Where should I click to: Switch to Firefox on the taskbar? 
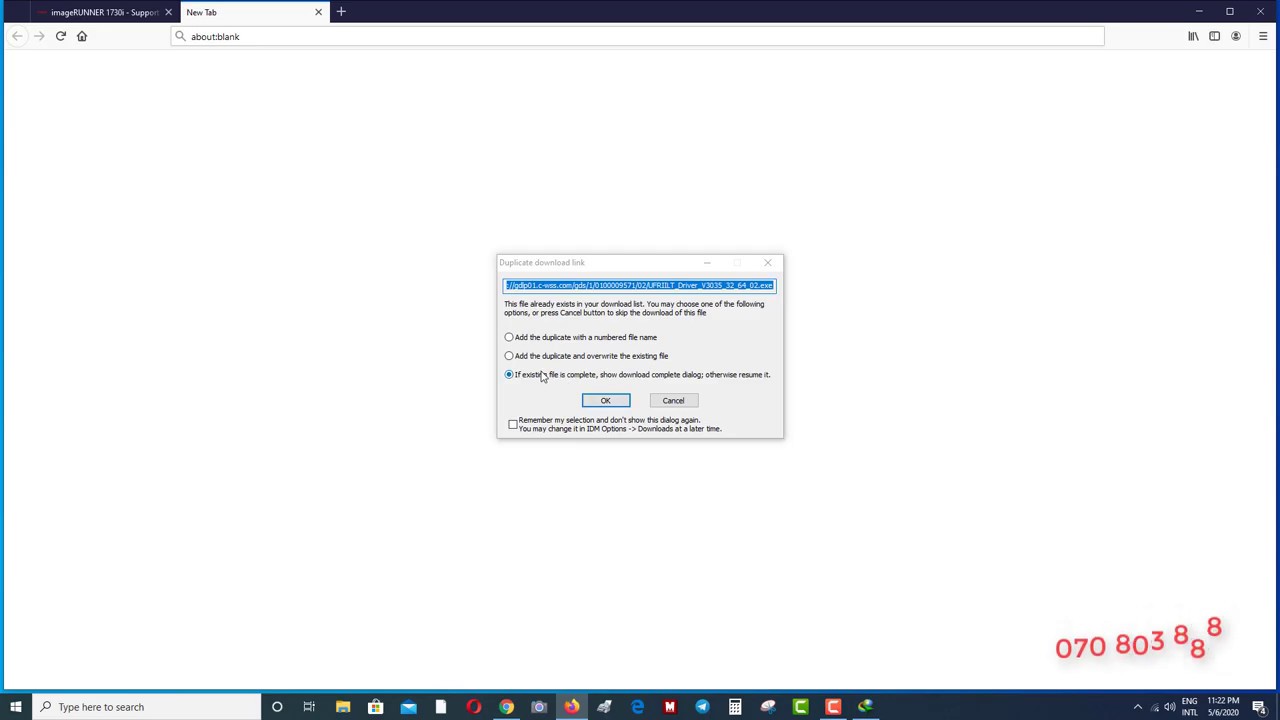(572, 707)
